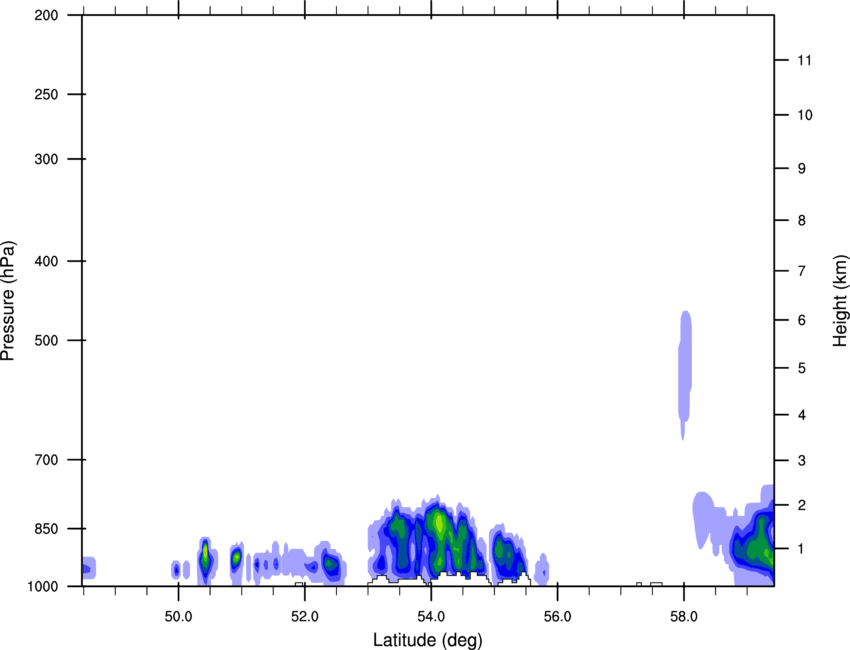Click the tall mid-level plume at 58 degrees
The height and width of the screenshot is (650, 850).
tap(685, 374)
